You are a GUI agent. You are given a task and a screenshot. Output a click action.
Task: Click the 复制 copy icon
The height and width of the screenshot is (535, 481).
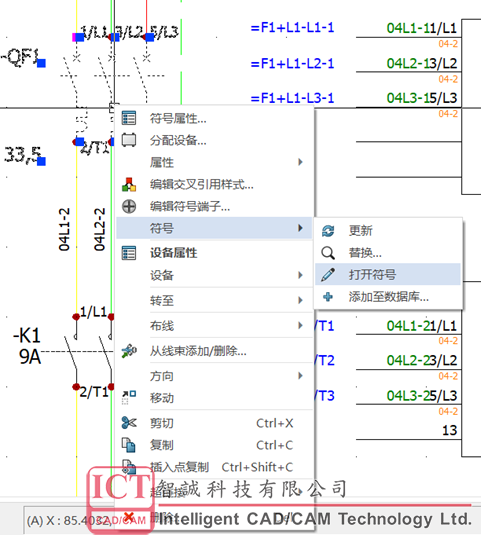coord(129,445)
